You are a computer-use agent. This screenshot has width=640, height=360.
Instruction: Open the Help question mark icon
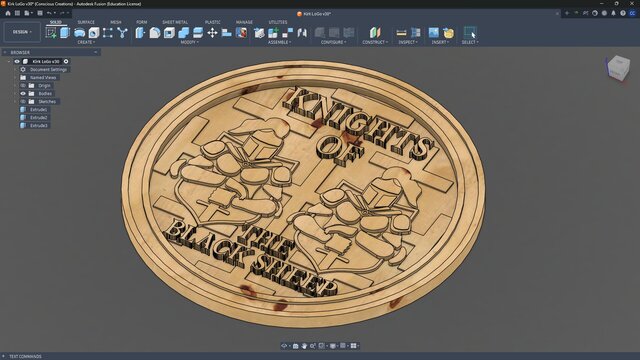tap(622, 13)
